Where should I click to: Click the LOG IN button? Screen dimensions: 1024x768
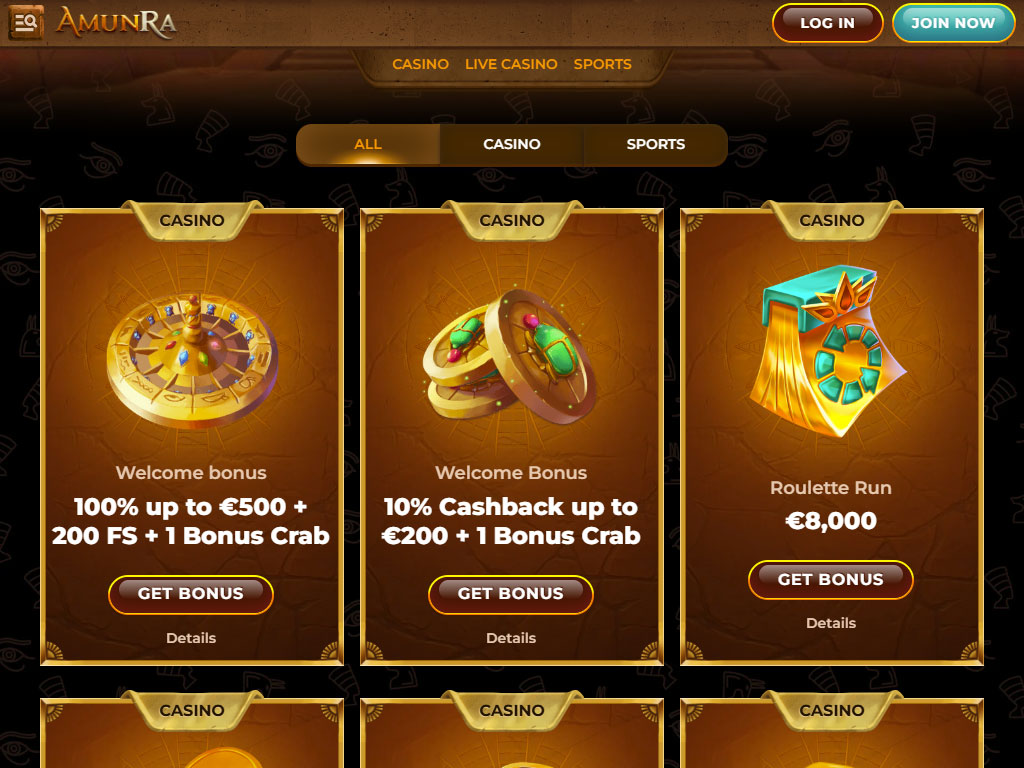[x=827, y=23]
